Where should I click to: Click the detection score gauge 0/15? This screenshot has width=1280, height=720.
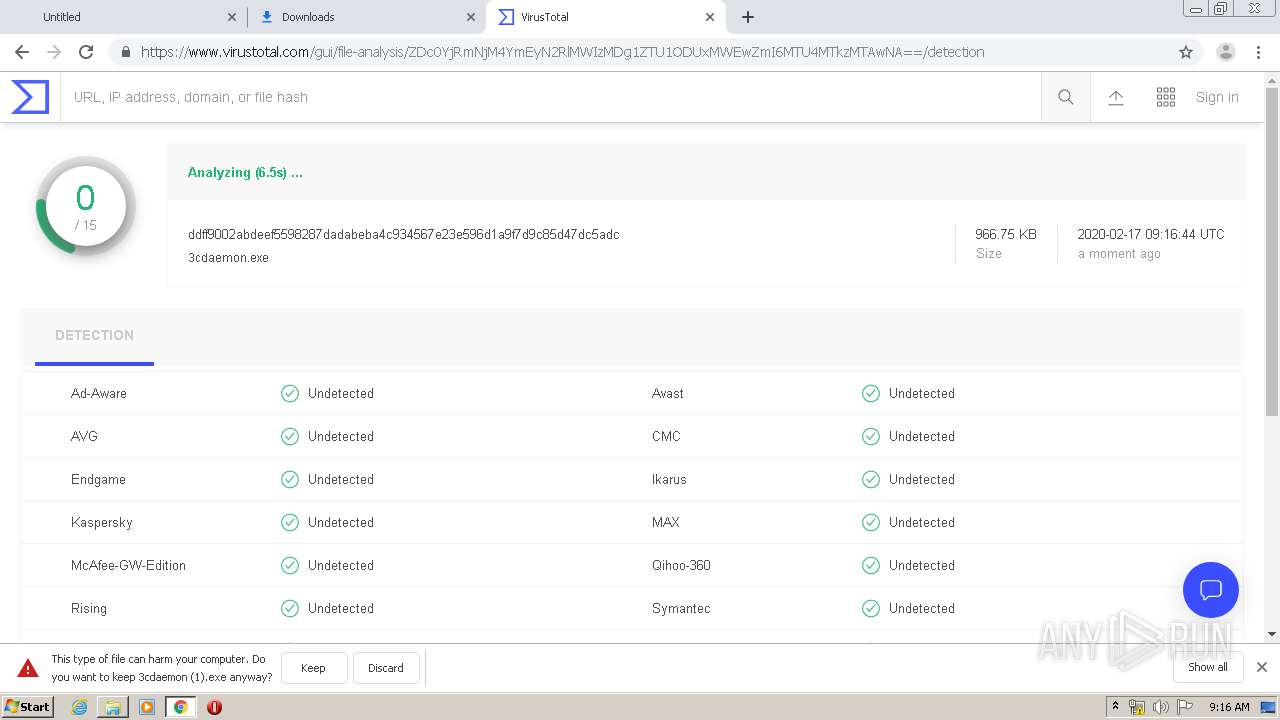(x=85, y=207)
